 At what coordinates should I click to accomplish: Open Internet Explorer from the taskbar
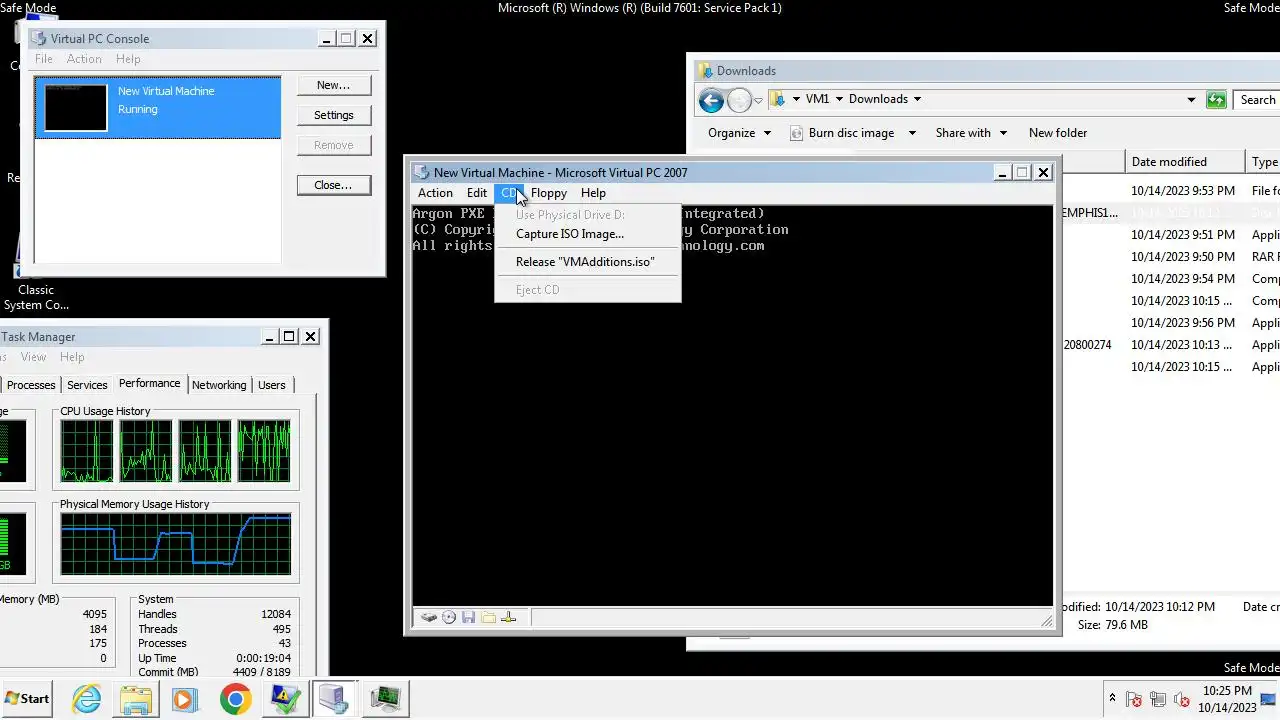[x=87, y=699]
